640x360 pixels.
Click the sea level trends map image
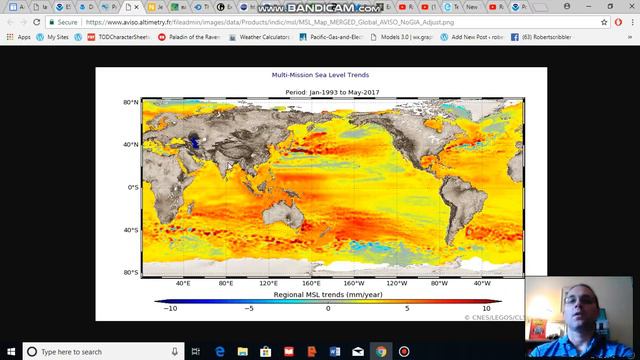321,194
